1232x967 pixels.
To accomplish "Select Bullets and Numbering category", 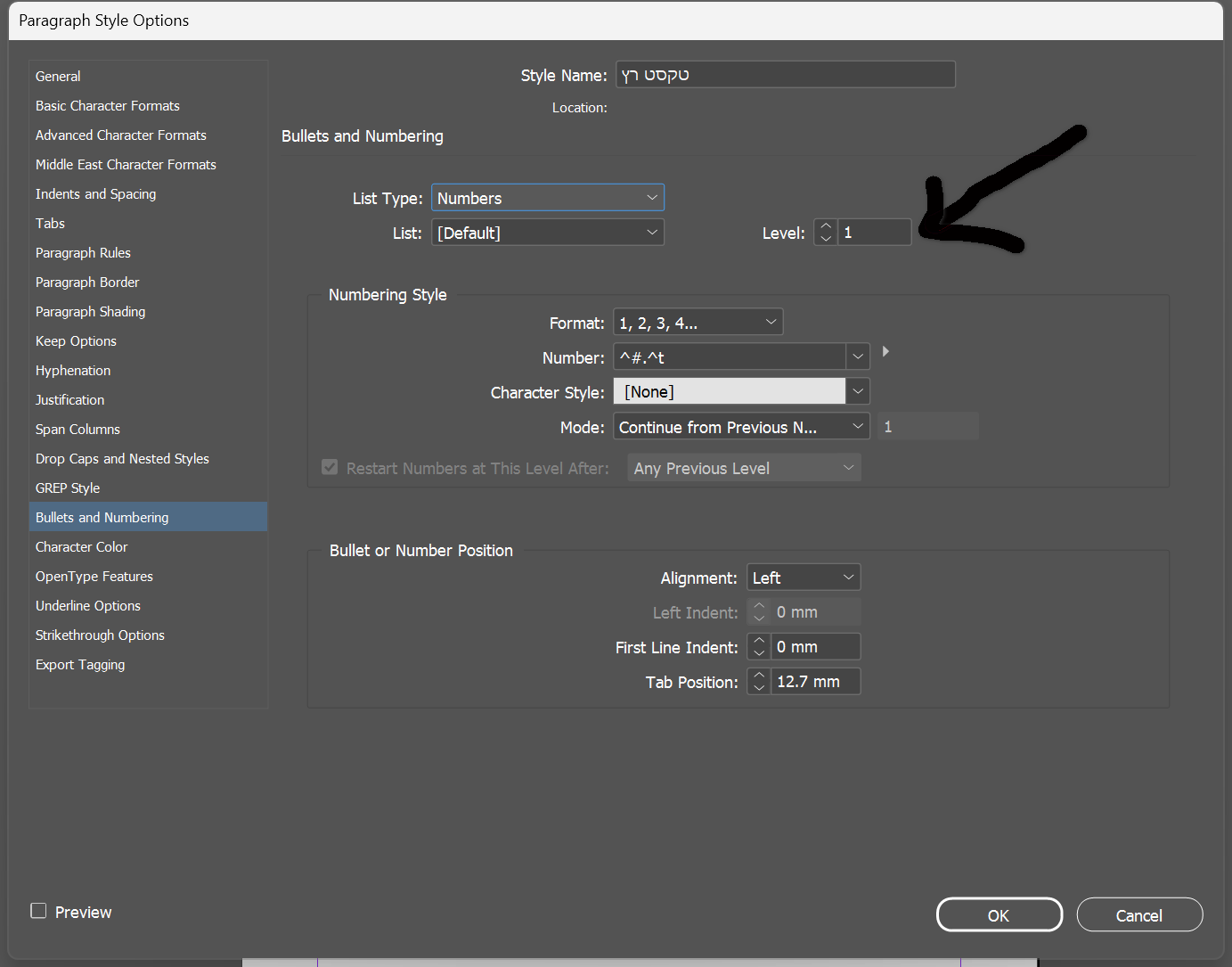I will point(148,518).
